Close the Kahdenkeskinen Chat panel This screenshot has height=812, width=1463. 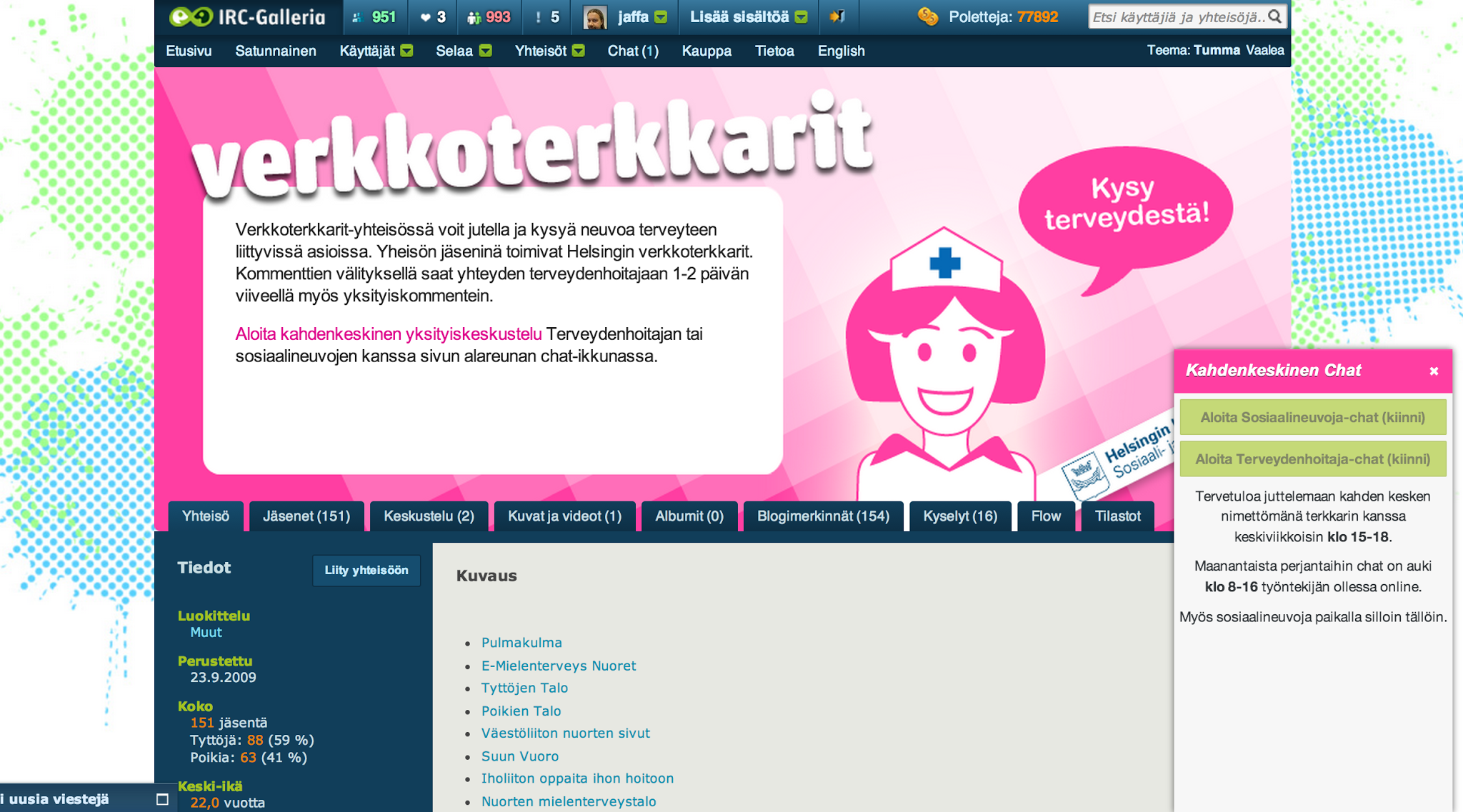(1433, 371)
